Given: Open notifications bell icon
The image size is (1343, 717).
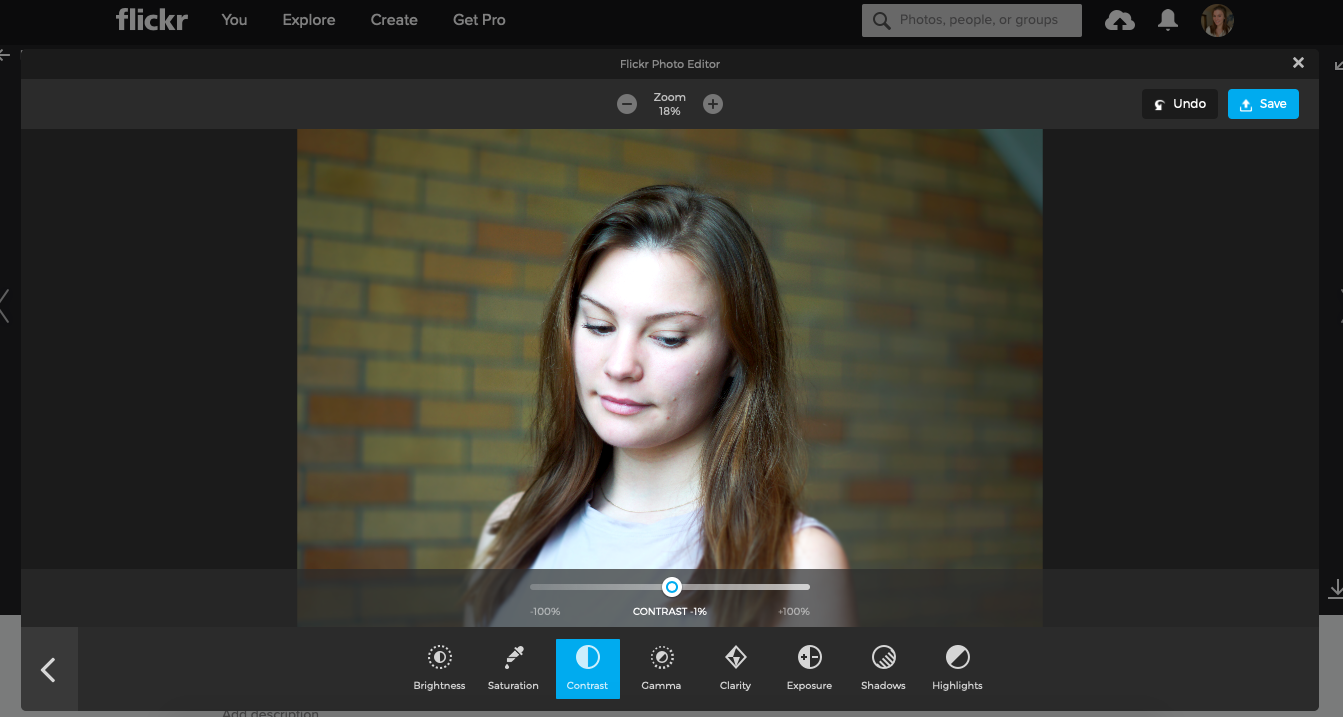Looking at the screenshot, I should (x=1167, y=20).
